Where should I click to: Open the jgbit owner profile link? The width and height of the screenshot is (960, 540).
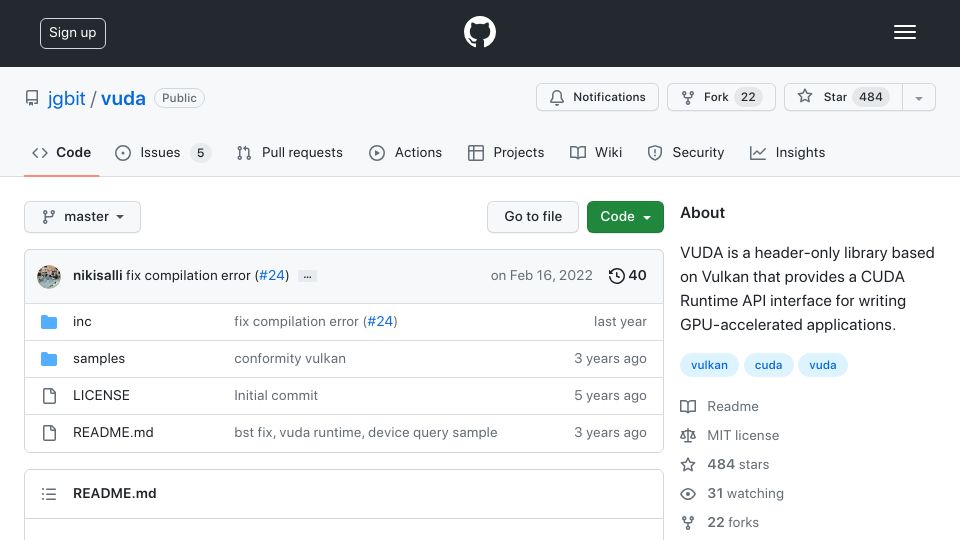point(66,98)
